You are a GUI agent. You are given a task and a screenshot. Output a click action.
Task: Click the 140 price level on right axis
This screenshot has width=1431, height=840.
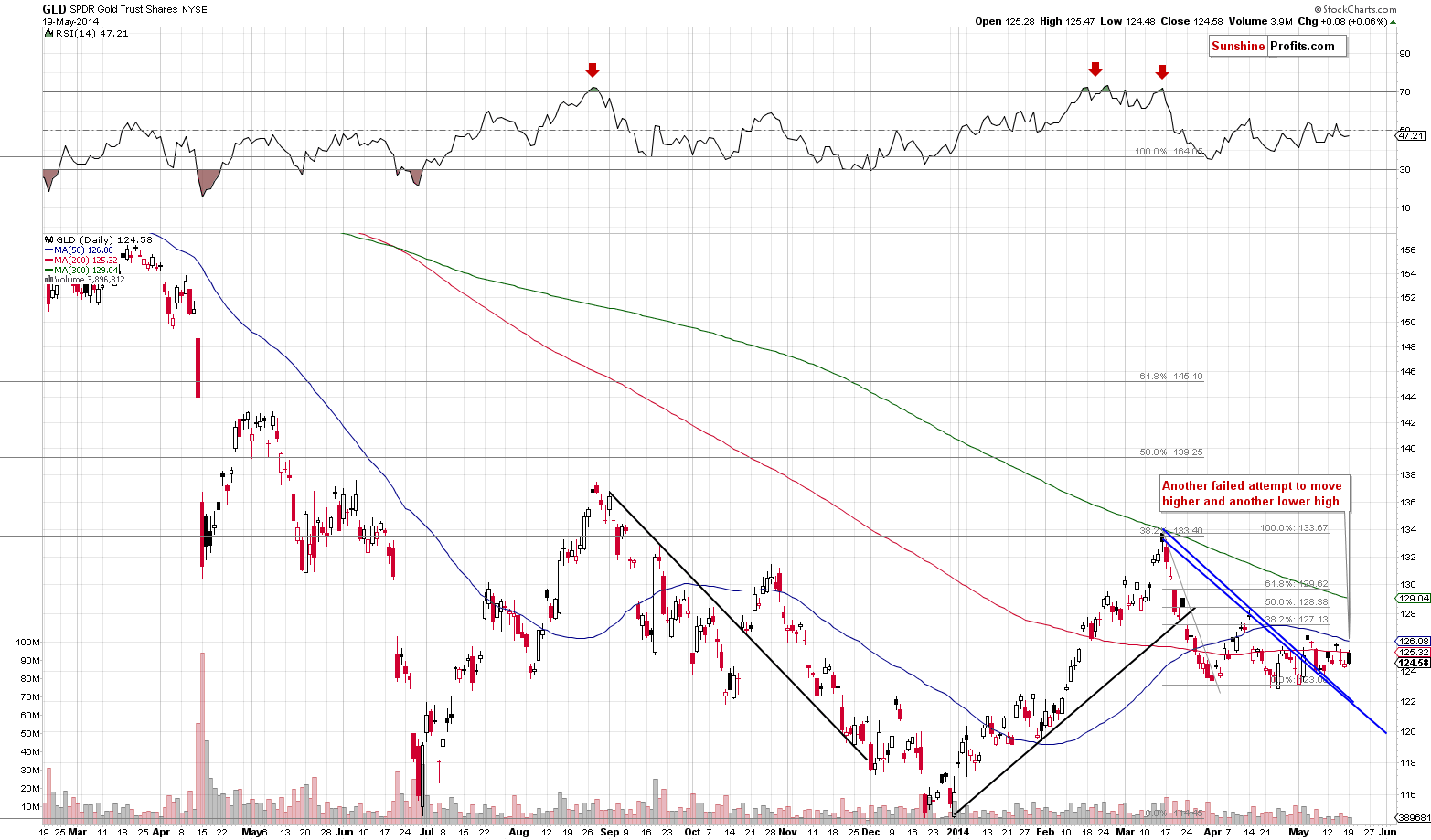(1408, 448)
